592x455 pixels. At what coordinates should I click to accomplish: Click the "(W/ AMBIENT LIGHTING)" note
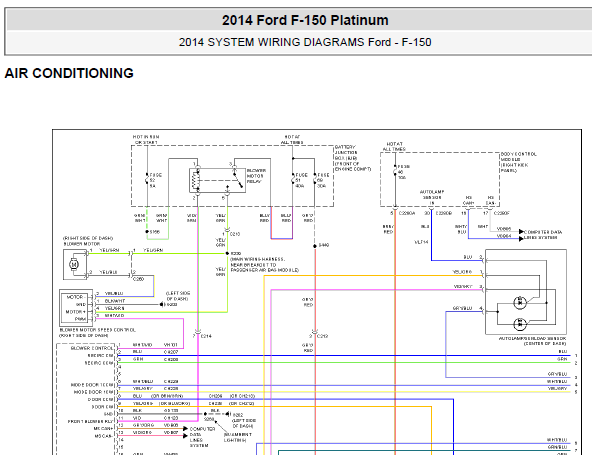[237, 437]
